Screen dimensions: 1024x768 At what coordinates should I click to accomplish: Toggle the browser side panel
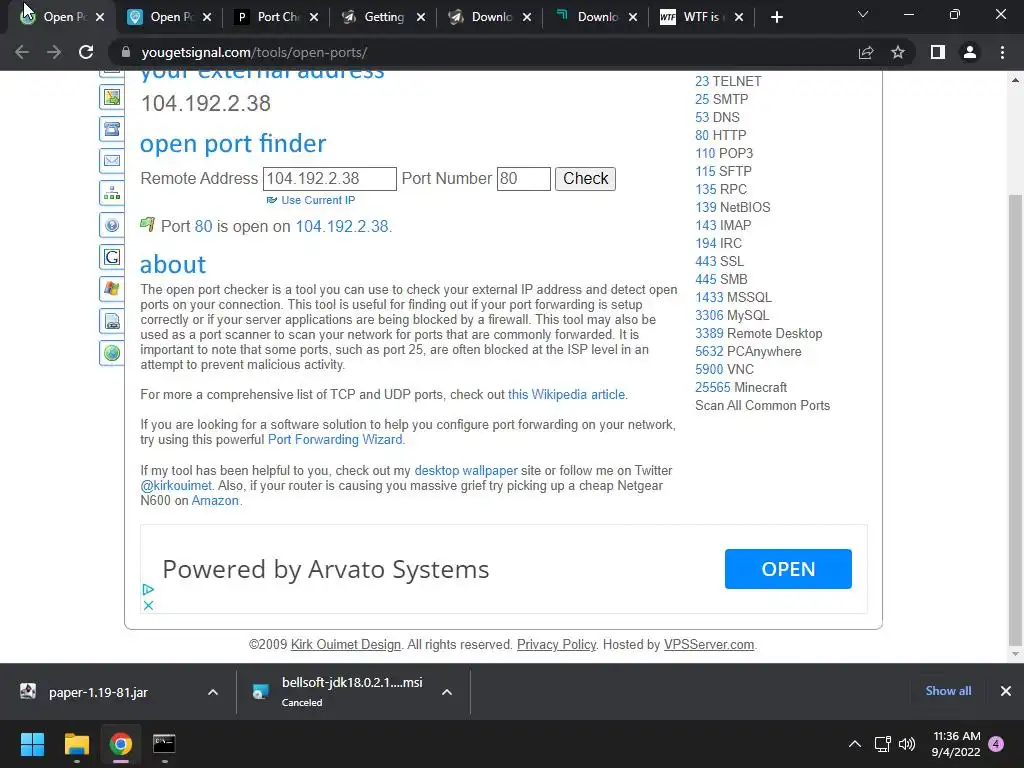tap(938, 52)
